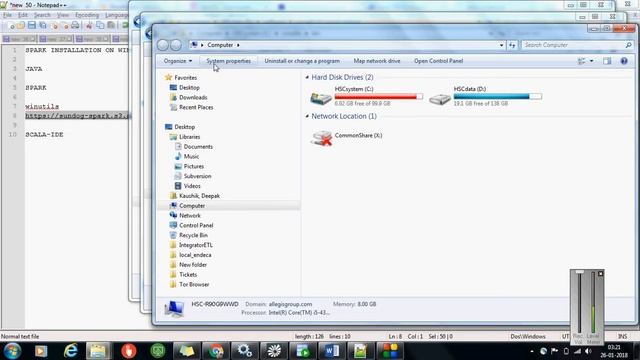Click the change view icon

pyautogui.click(x=582, y=61)
